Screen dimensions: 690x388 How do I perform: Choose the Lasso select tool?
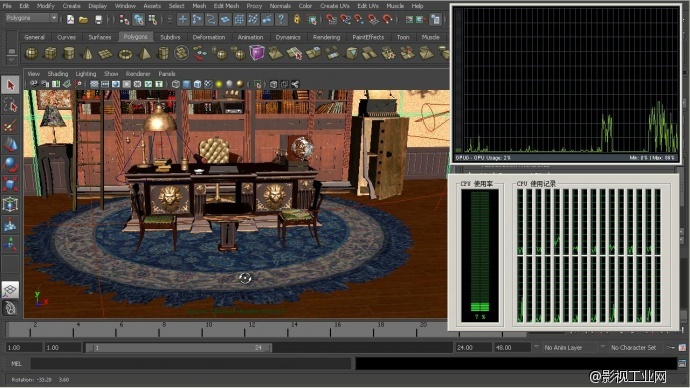10,106
